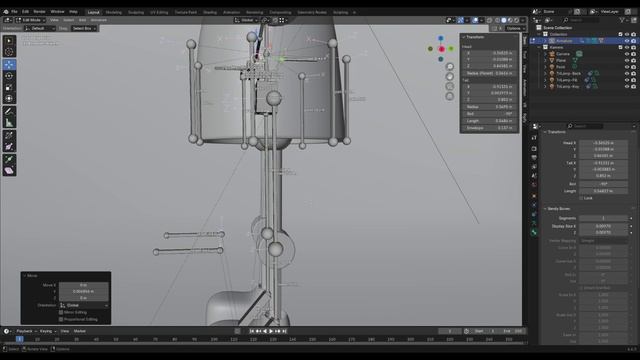The width and height of the screenshot is (640, 360).
Task: Open the timeline Marker menu
Action: [x=80, y=331]
